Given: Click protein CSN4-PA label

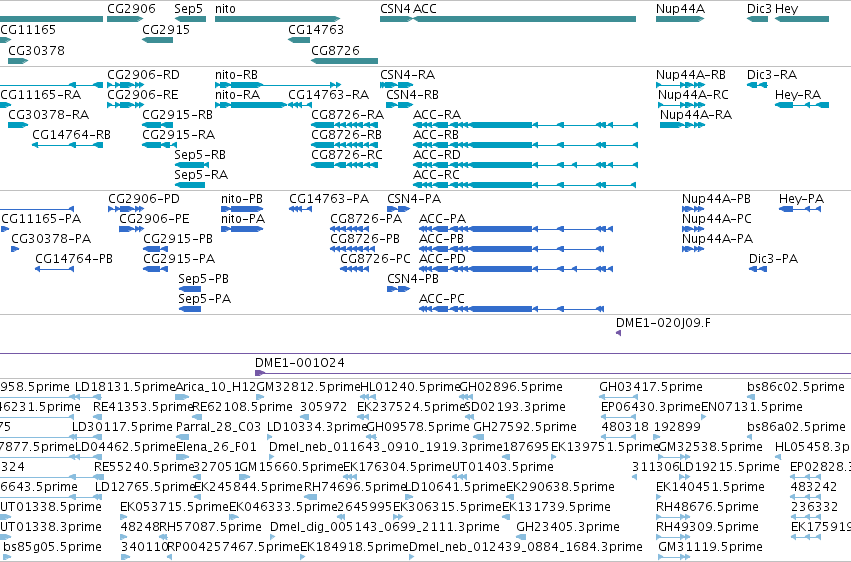Looking at the screenshot, I should (x=414, y=199).
